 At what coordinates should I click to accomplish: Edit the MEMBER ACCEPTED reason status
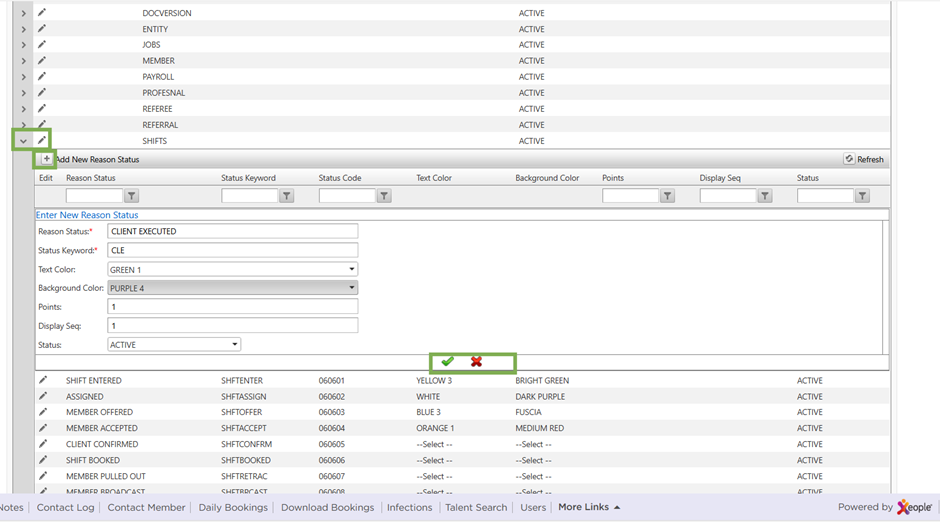coord(43,428)
